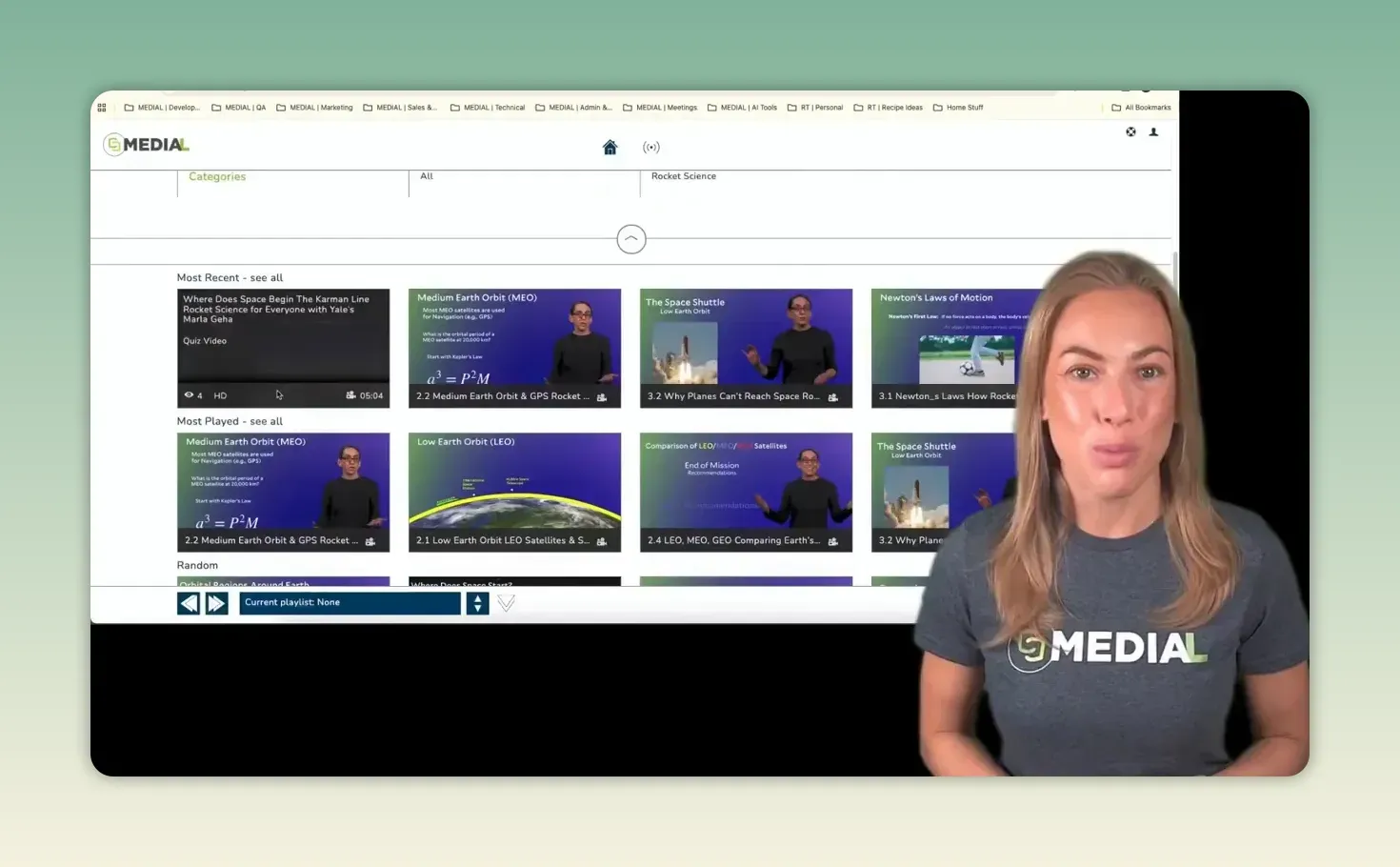Open the MEDIAL | Marketing bookmark folder
This screenshot has width=1400, height=867.
314,108
